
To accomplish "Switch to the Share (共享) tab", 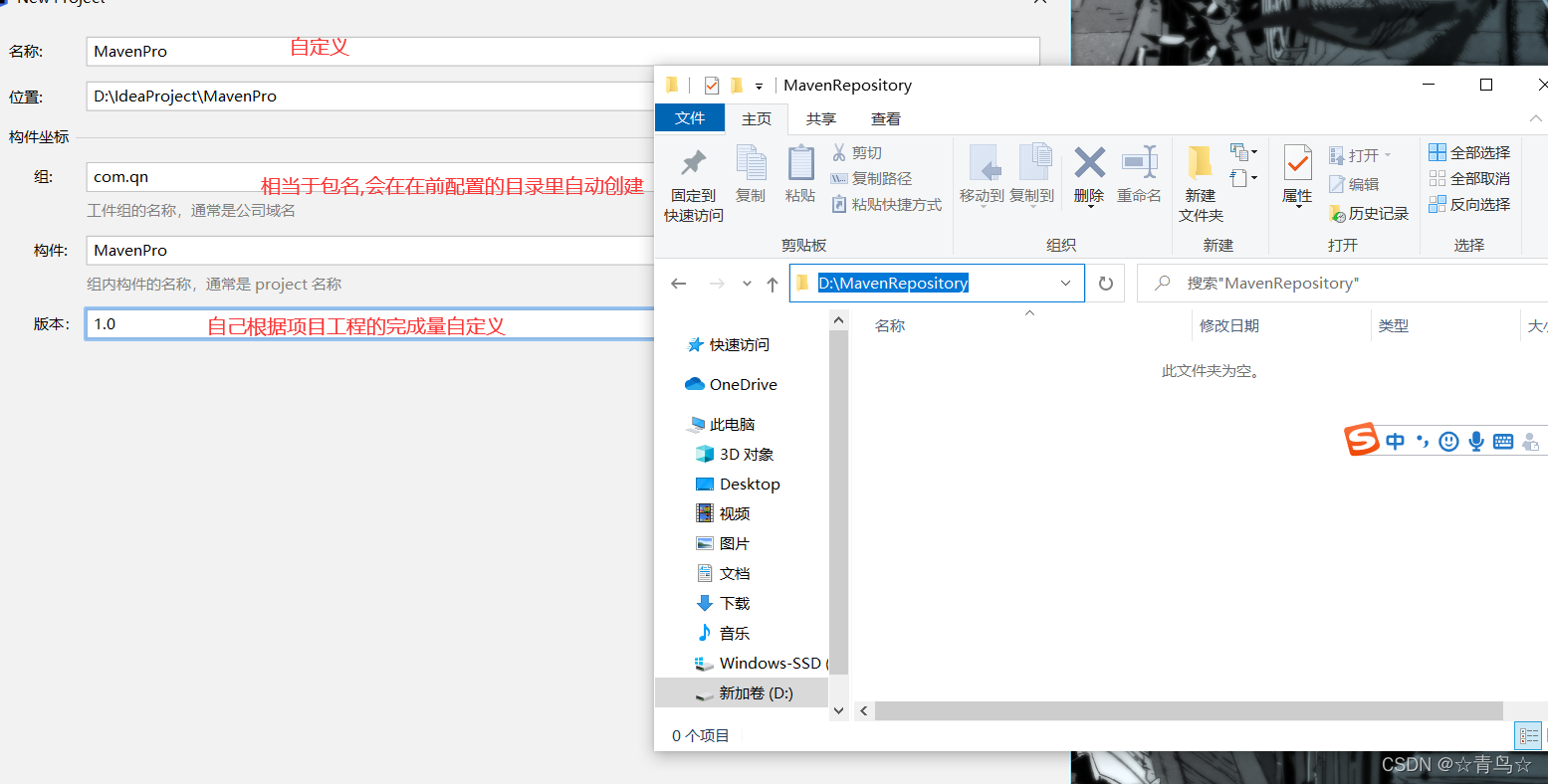I will pyautogui.click(x=821, y=118).
